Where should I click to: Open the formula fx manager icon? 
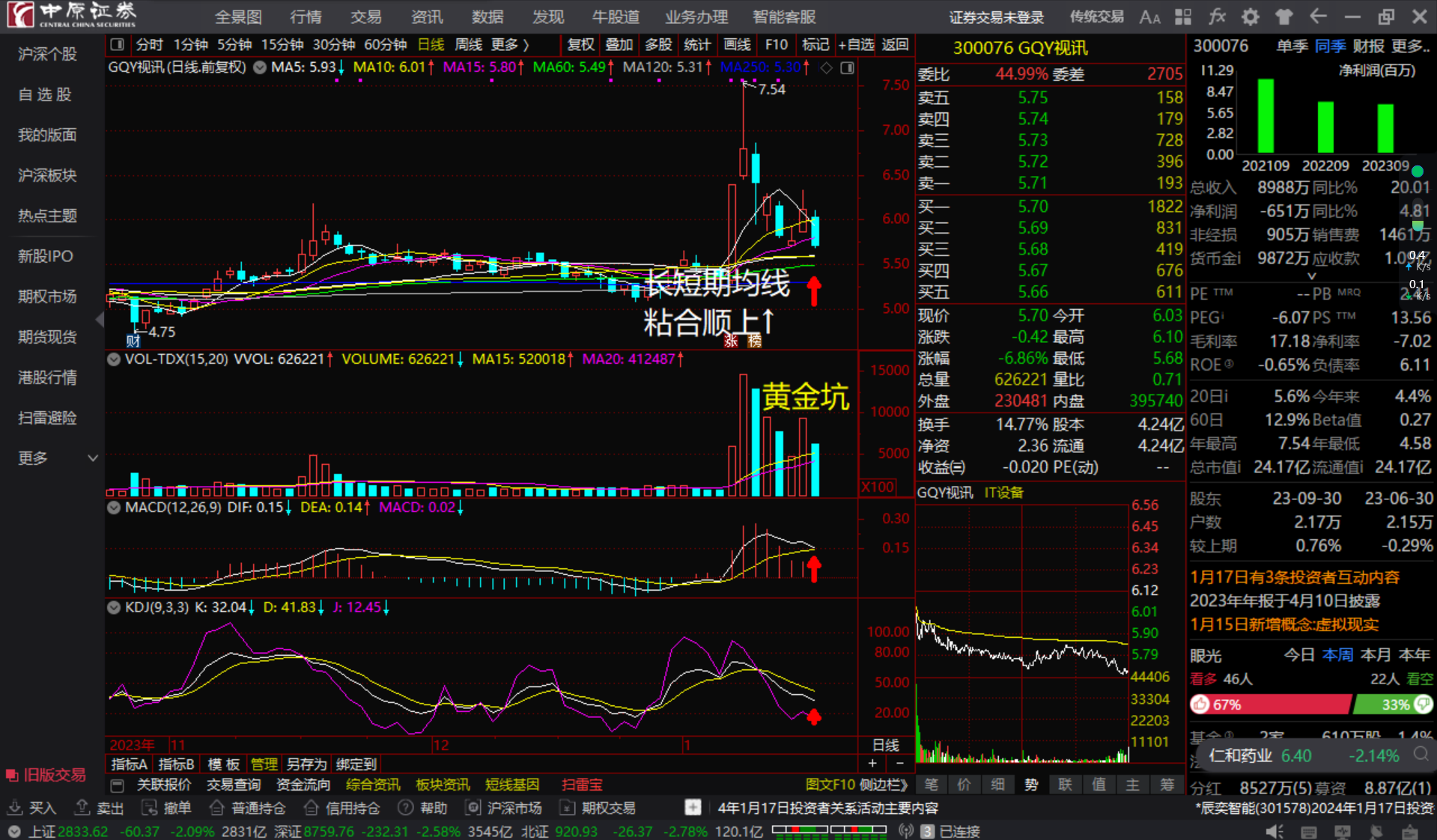(1217, 16)
